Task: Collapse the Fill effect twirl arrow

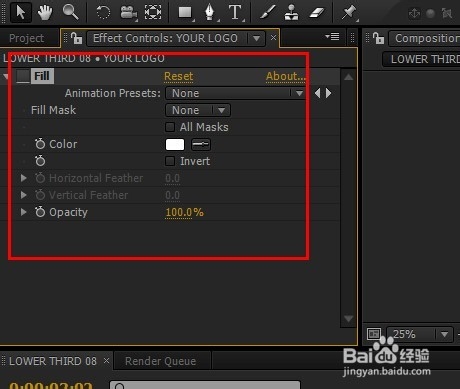Action: pyautogui.click(x=6, y=77)
